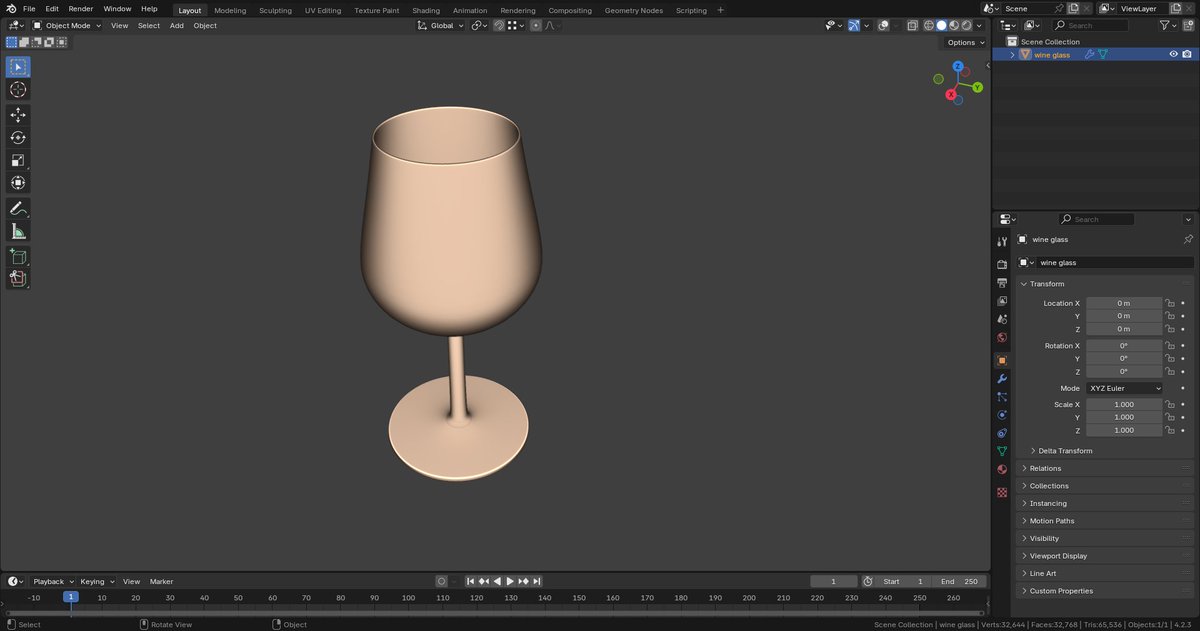Toggle Location X lock
1200x631 pixels.
[x=1169, y=303]
